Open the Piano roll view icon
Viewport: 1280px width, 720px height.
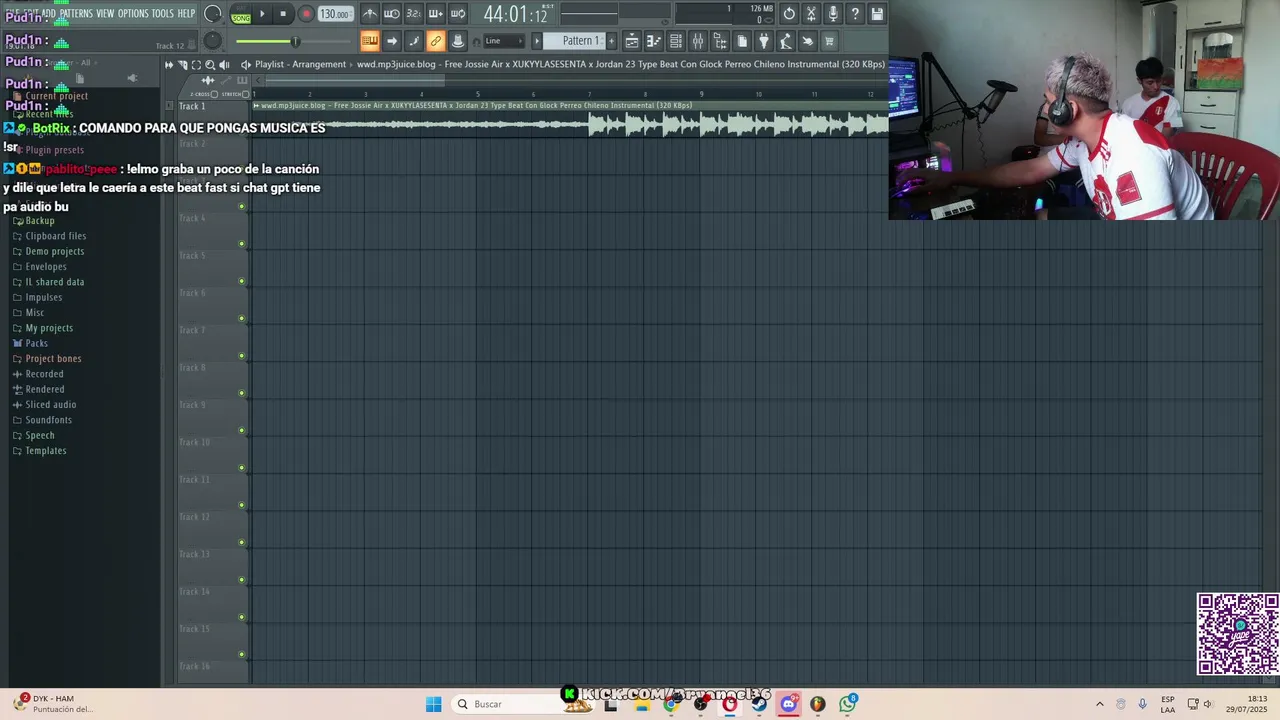pyautogui.click(x=654, y=41)
